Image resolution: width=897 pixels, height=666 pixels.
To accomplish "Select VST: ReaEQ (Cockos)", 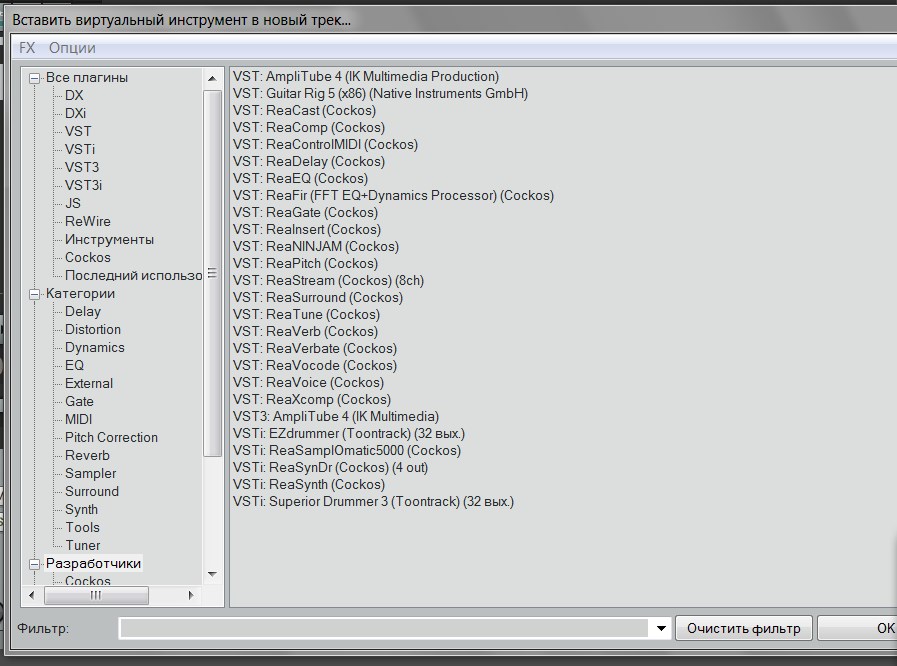I will [x=300, y=179].
